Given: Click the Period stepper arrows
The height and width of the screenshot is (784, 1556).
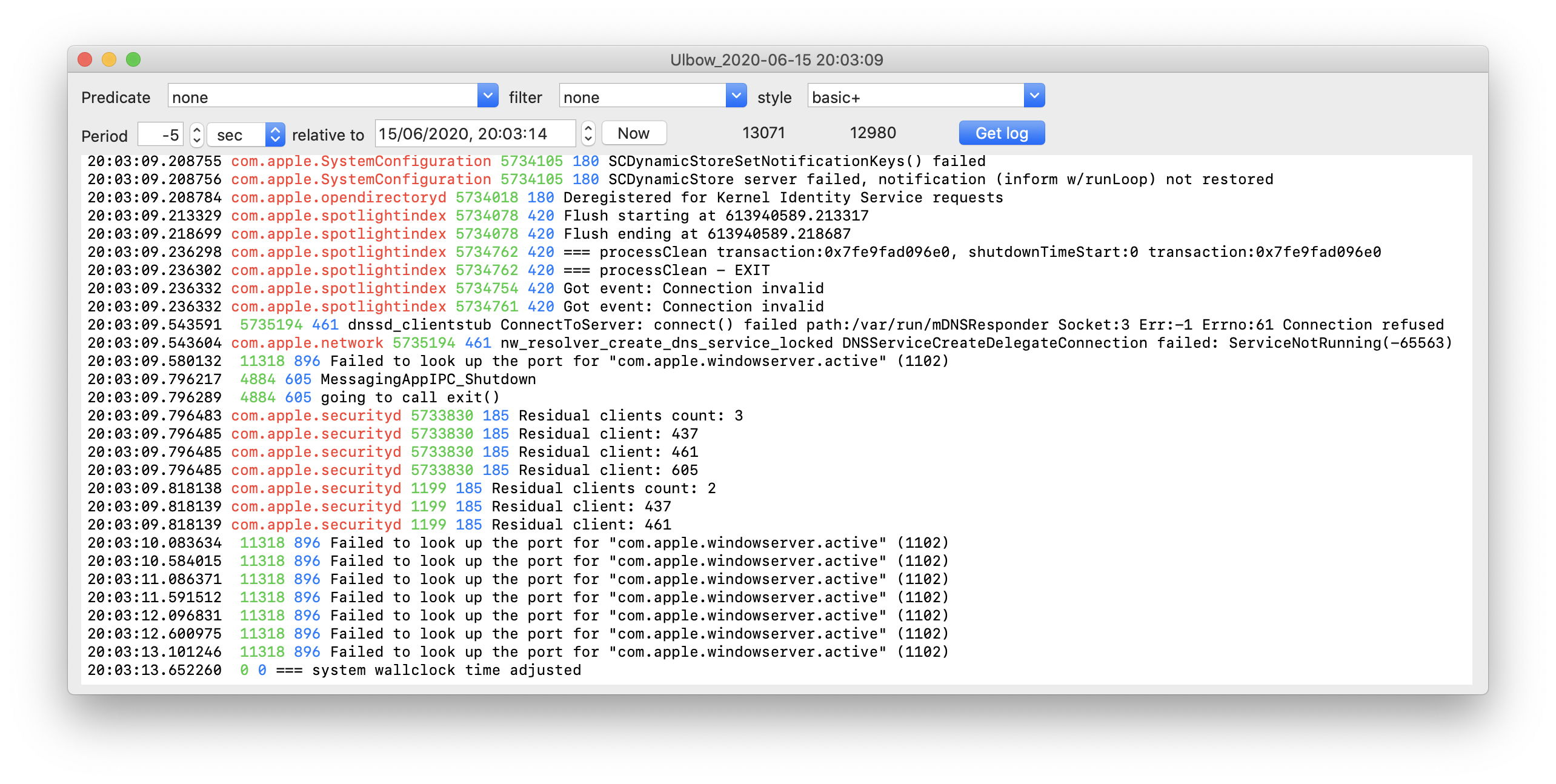Looking at the screenshot, I should click(x=196, y=134).
